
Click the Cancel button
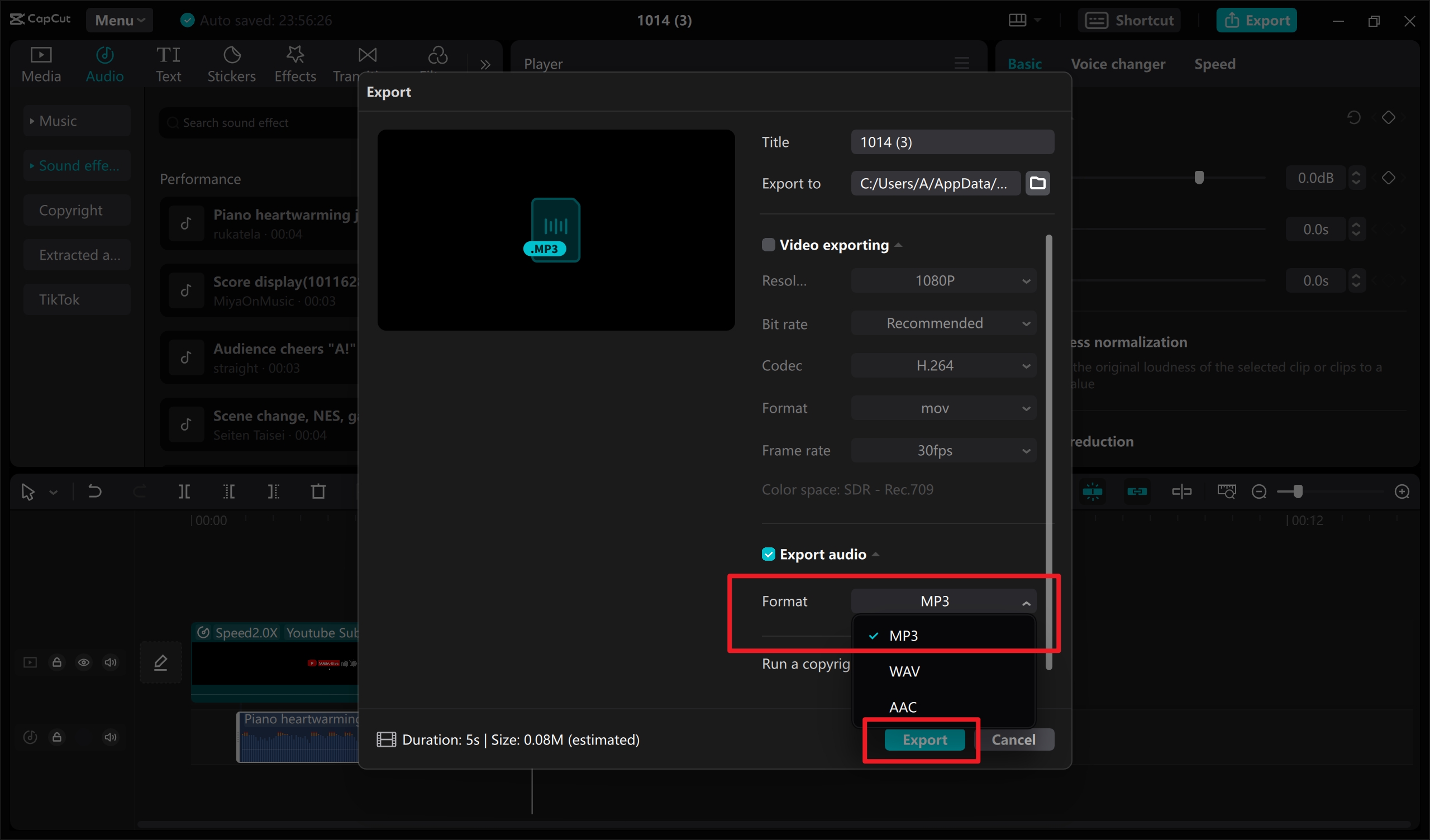(x=1014, y=739)
